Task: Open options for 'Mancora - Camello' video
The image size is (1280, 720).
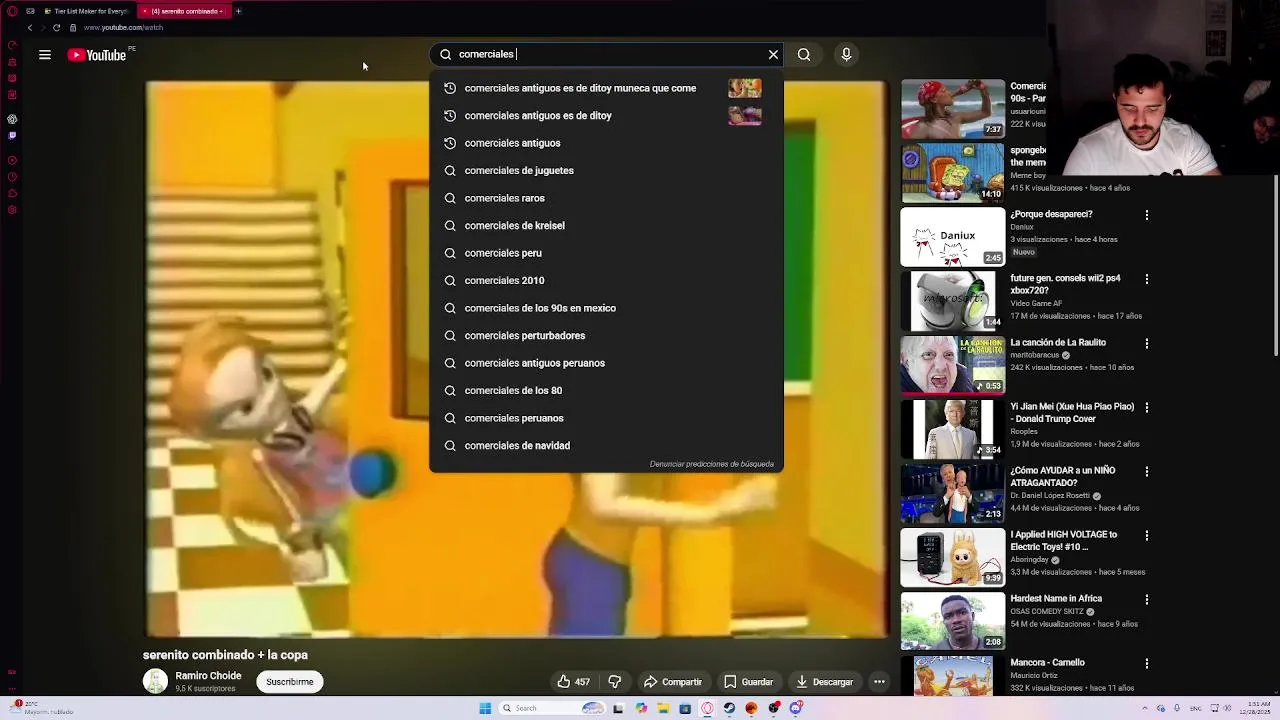Action: (1147, 663)
